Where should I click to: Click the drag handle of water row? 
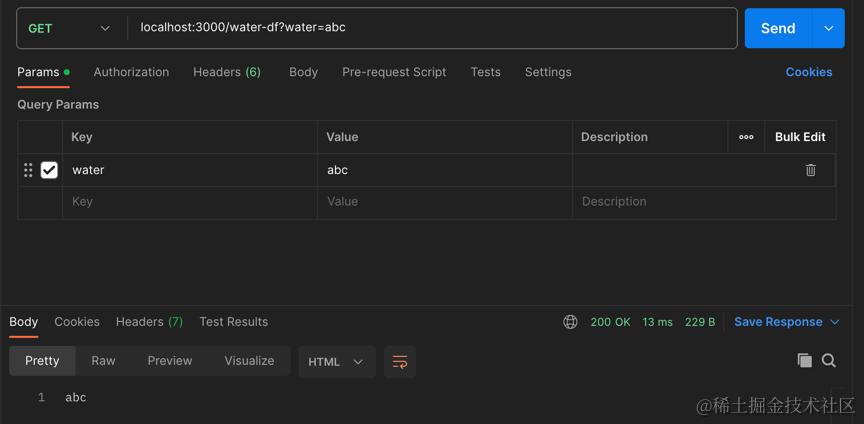[28, 170]
